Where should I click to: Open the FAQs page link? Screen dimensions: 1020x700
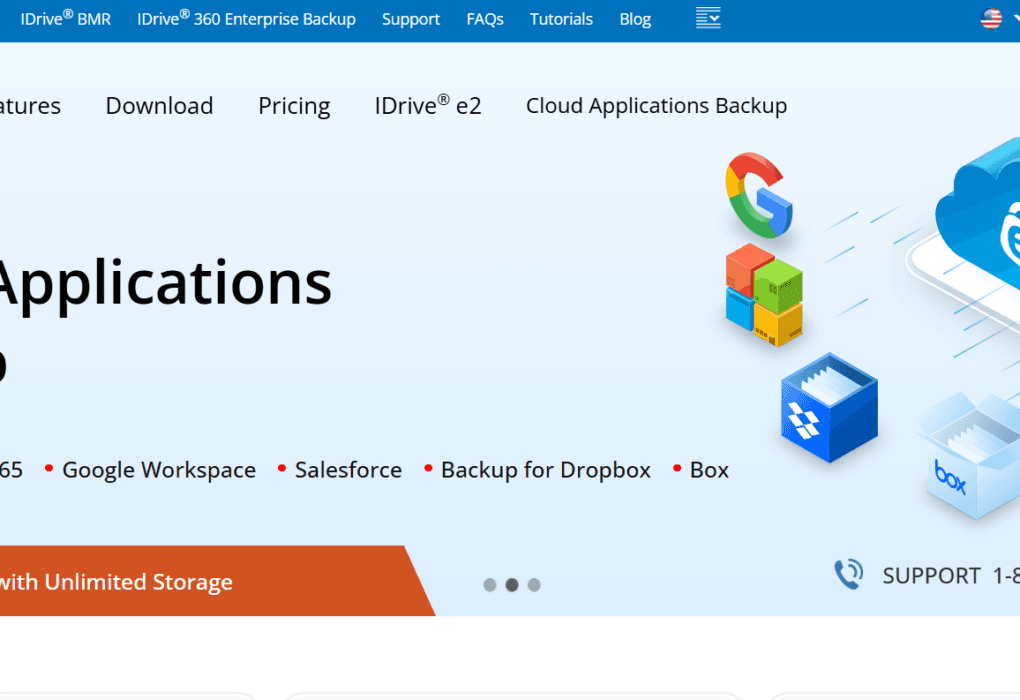click(485, 19)
